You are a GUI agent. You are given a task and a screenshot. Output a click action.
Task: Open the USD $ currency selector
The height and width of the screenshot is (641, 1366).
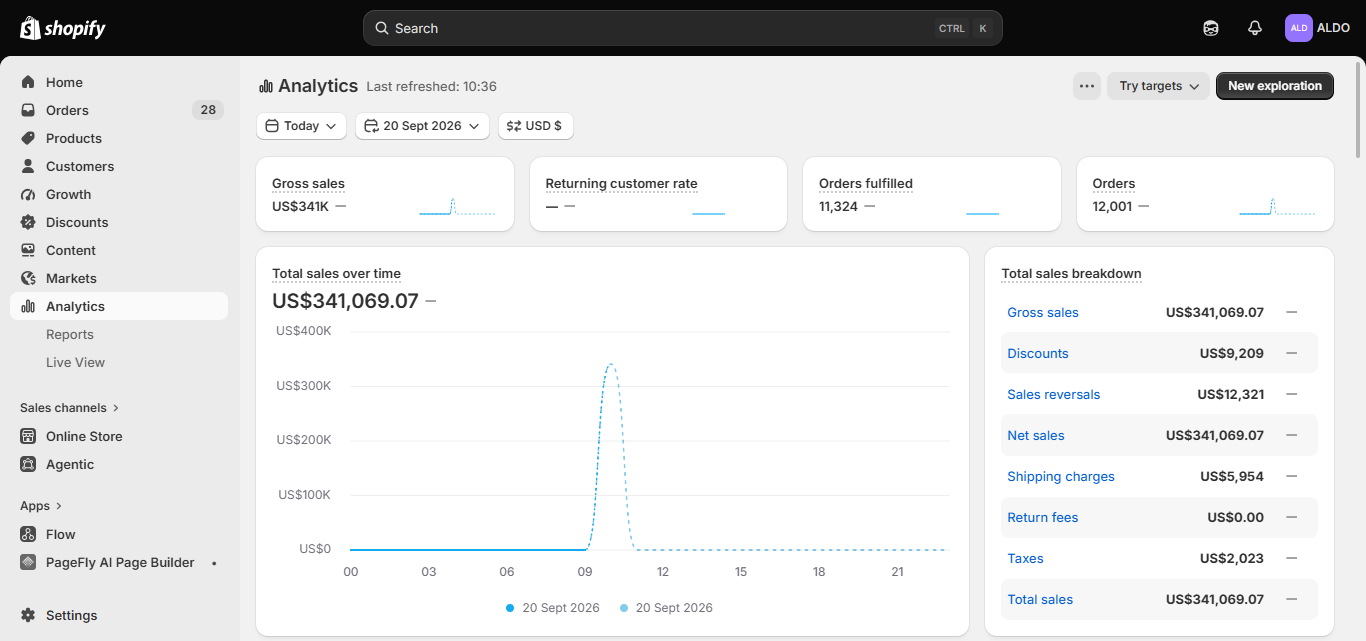pyautogui.click(x=536, y=126)
